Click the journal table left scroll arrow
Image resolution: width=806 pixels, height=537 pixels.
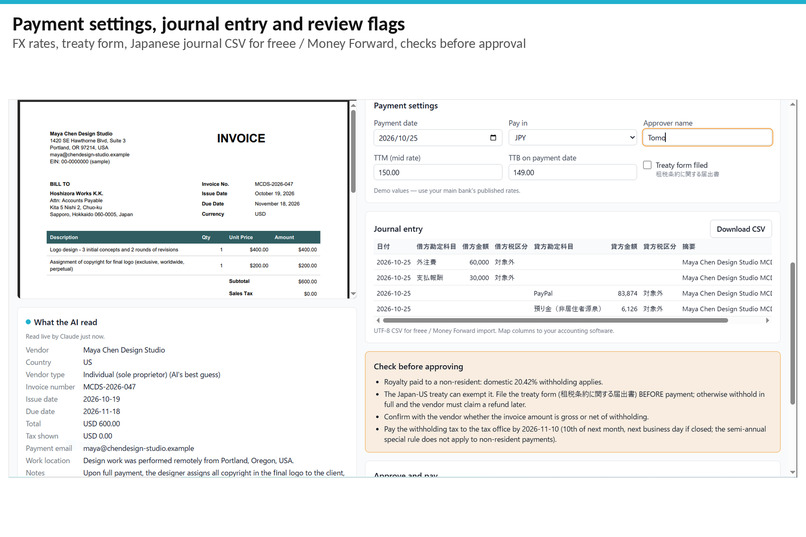tap(378, 320)
